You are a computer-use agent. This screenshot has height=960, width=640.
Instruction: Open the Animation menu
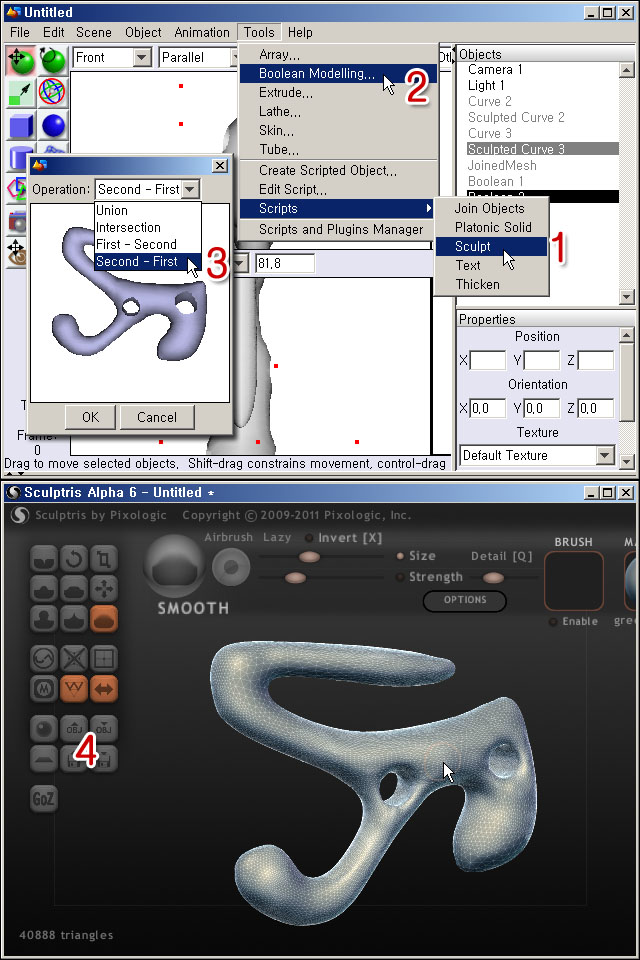(201, 32)
